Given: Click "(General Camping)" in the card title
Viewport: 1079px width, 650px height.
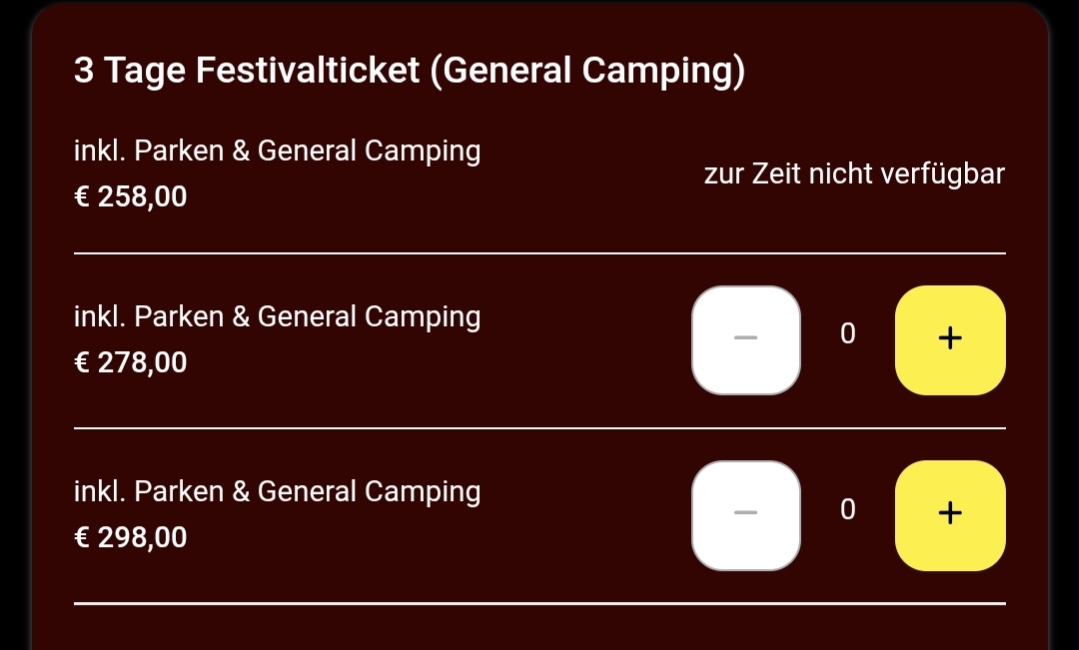Looking at the screenshot, I should point(587,72).
